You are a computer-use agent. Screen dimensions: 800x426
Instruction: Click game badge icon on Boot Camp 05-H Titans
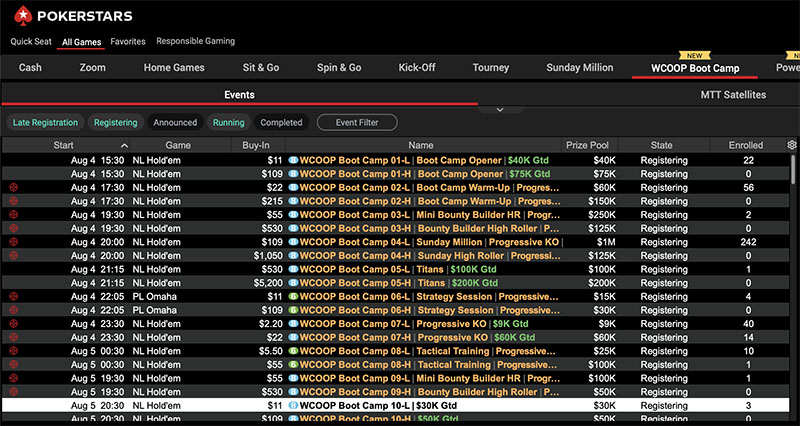[x=294, y=283]
